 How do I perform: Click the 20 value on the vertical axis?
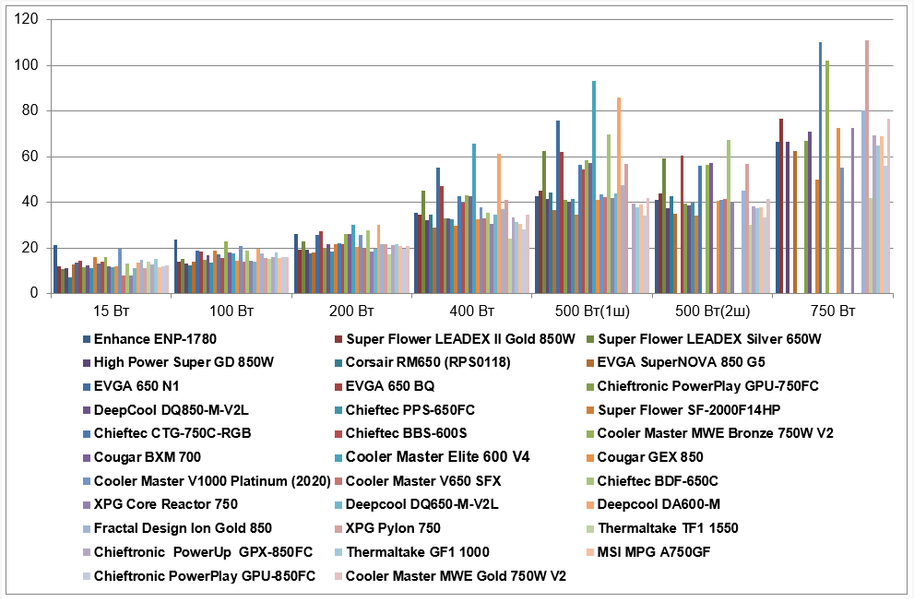(x=30, y=248)
